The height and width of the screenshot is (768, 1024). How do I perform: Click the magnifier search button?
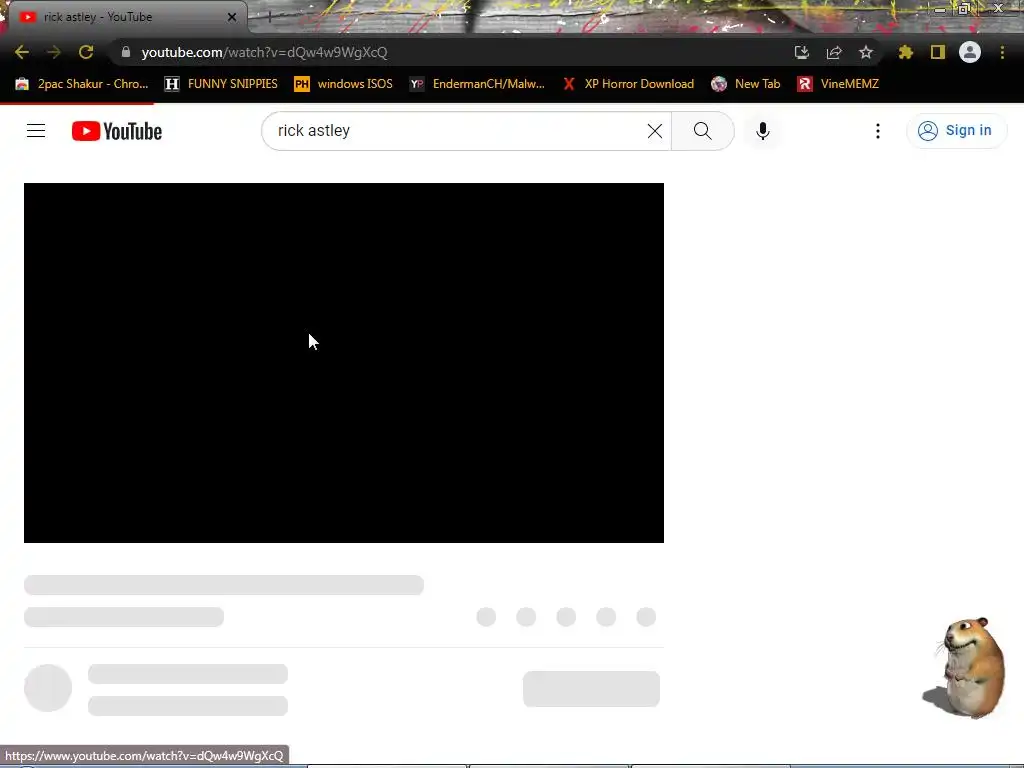pyautogui.click(x=703, y=131)
